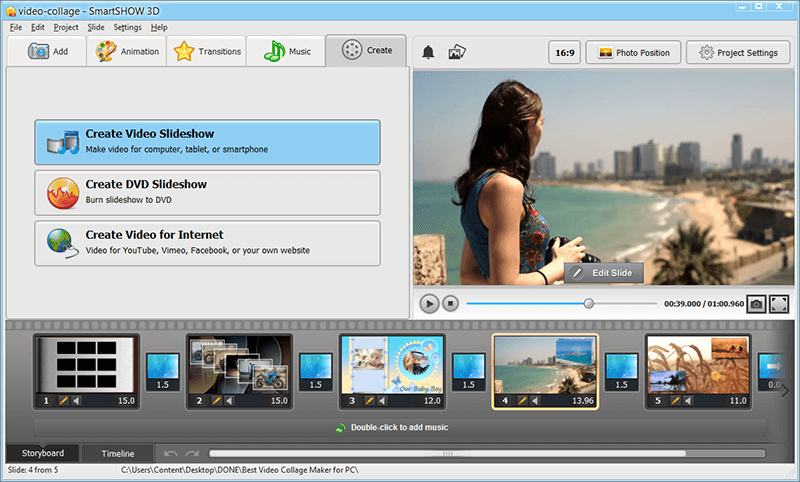Image resolution: width=800 pixels, height=482 pixels.
Task: Click the pencil edit icon on slide 5
Action: (675, 401)
